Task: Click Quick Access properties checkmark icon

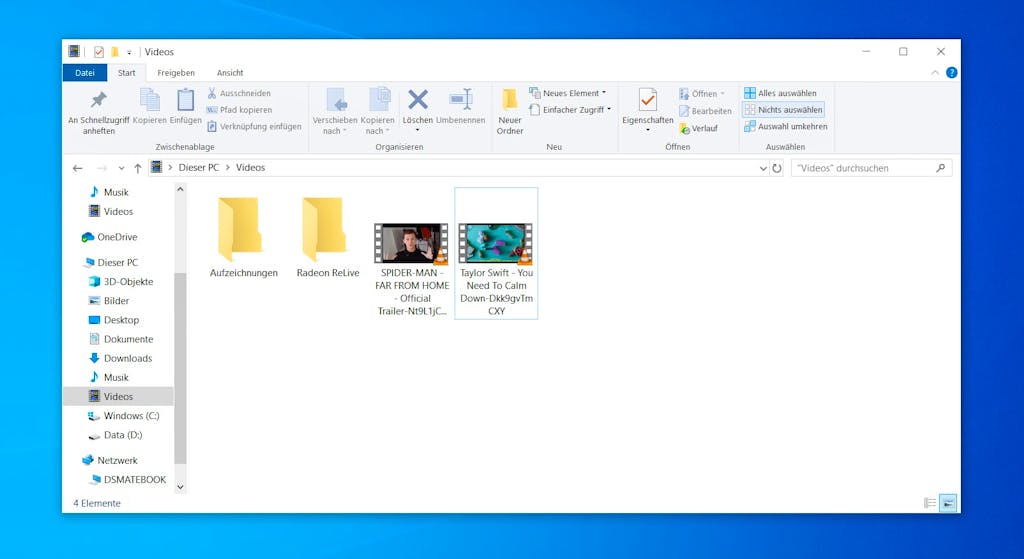Action: click(99, 52)
